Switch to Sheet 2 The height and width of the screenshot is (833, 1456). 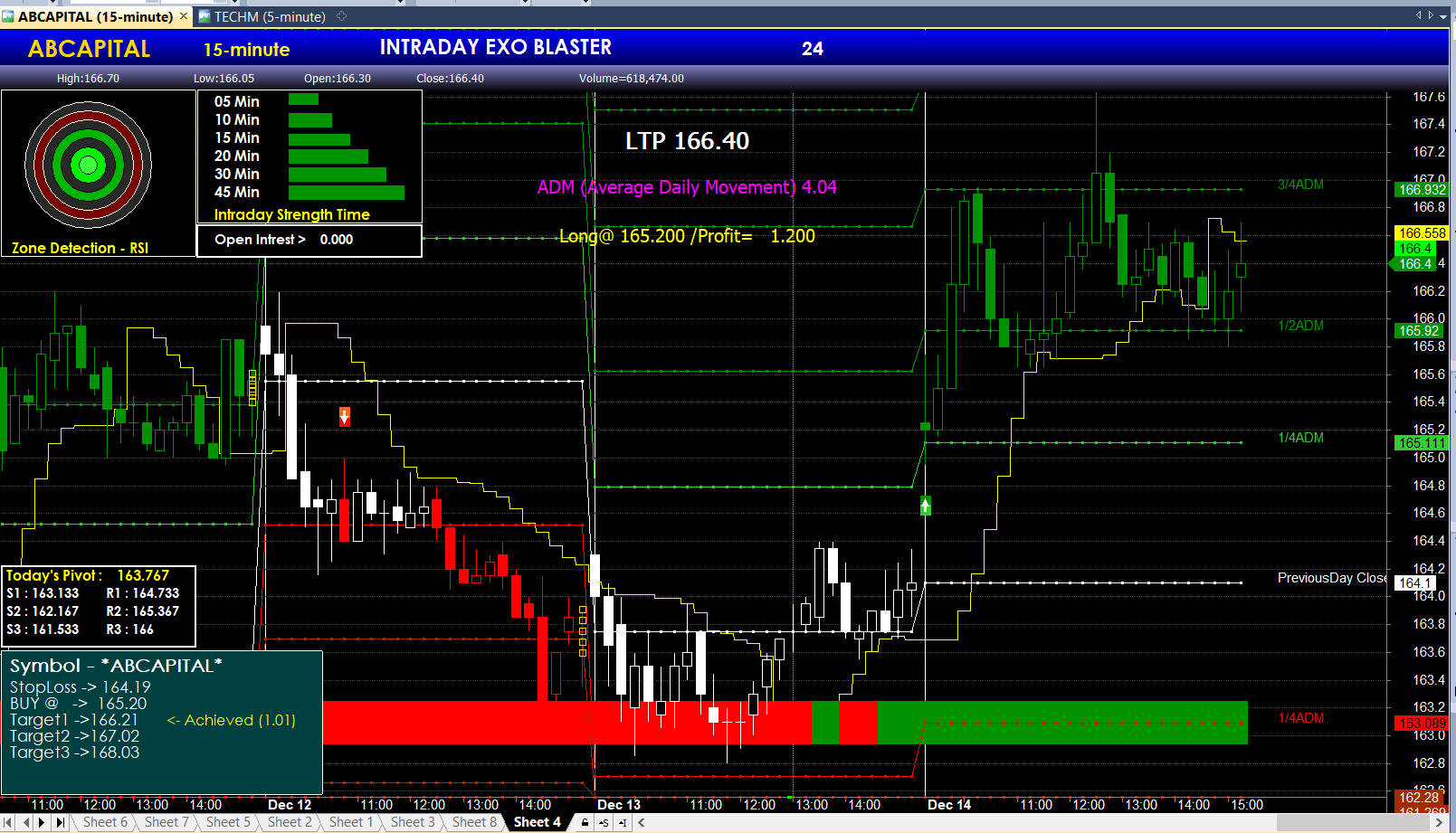(290, 822)
